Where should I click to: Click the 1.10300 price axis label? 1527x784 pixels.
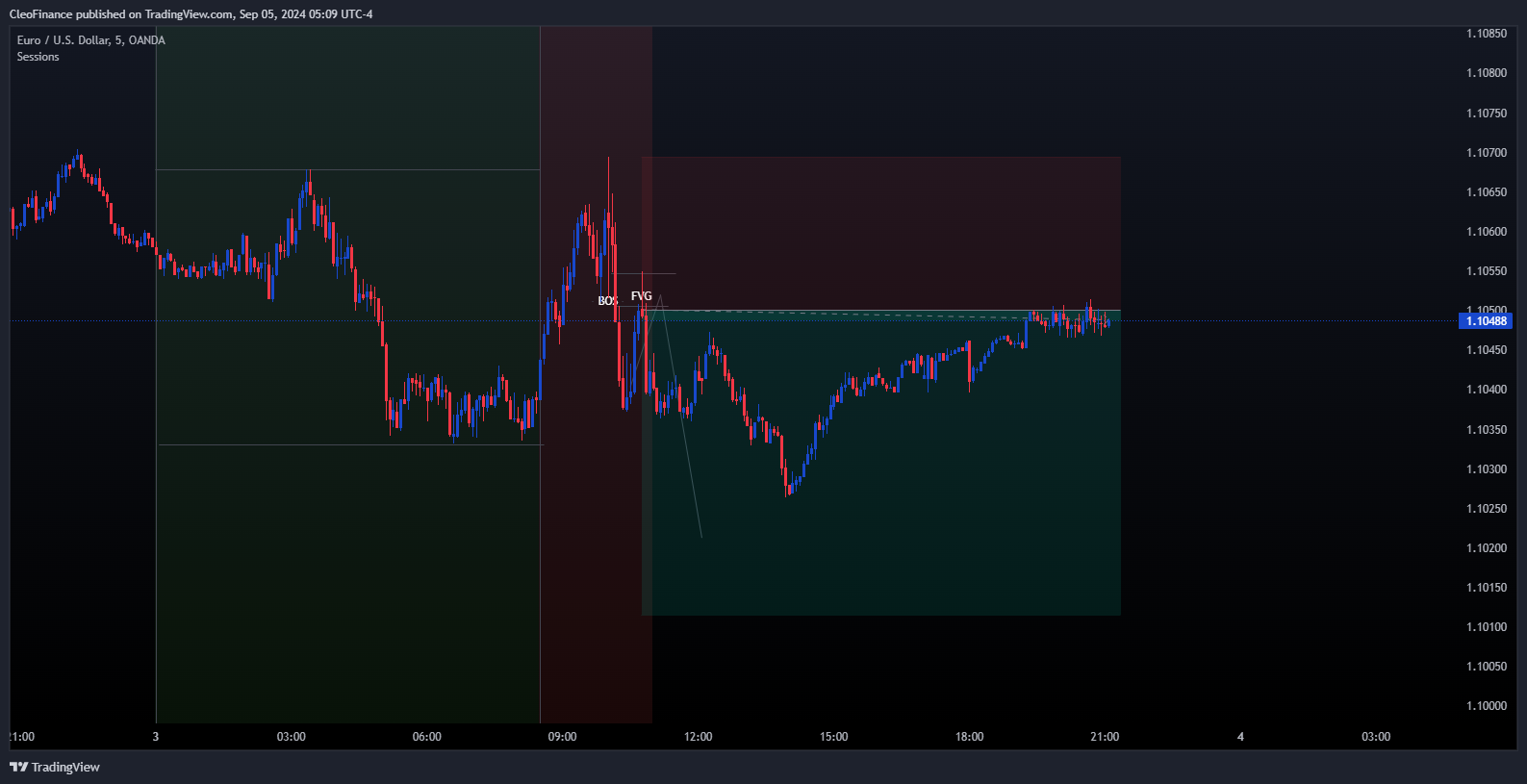click(1486, 469)
